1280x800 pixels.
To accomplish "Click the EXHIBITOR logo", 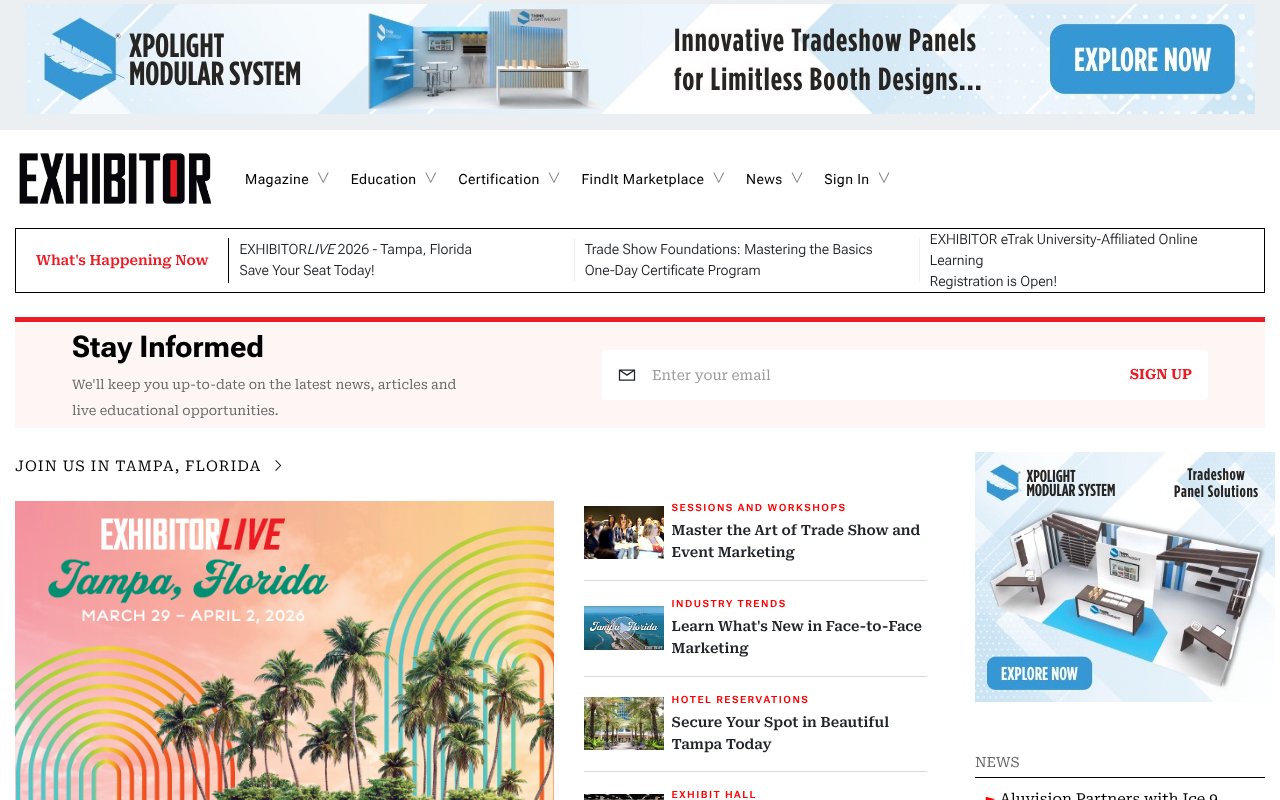I will click(114, 178).
